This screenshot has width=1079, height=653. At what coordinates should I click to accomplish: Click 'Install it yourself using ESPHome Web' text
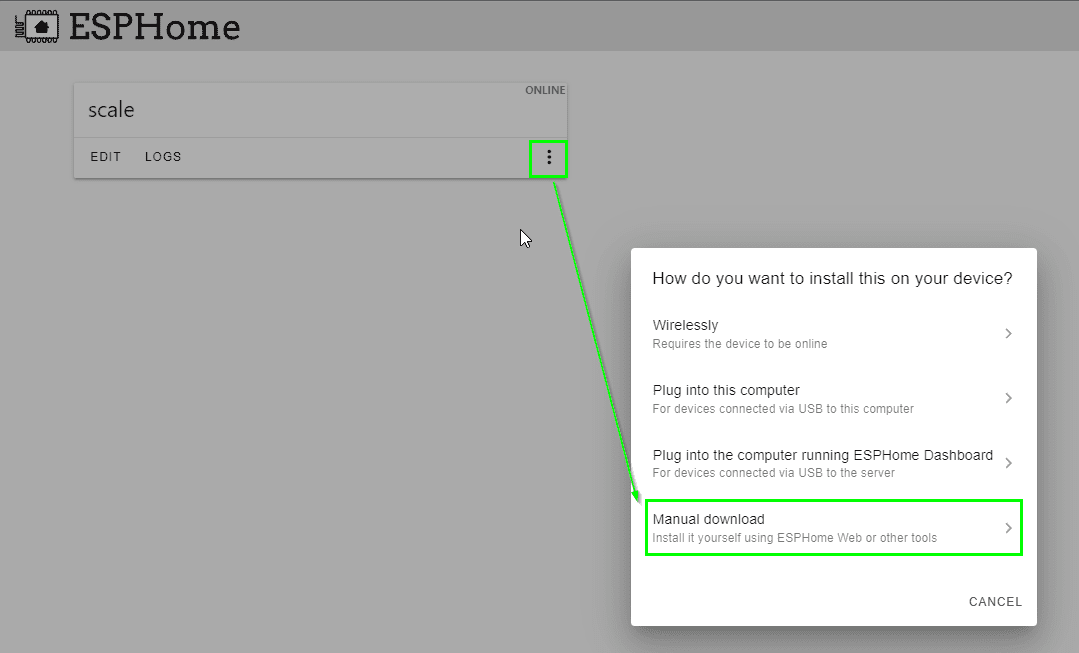[794, 538]
